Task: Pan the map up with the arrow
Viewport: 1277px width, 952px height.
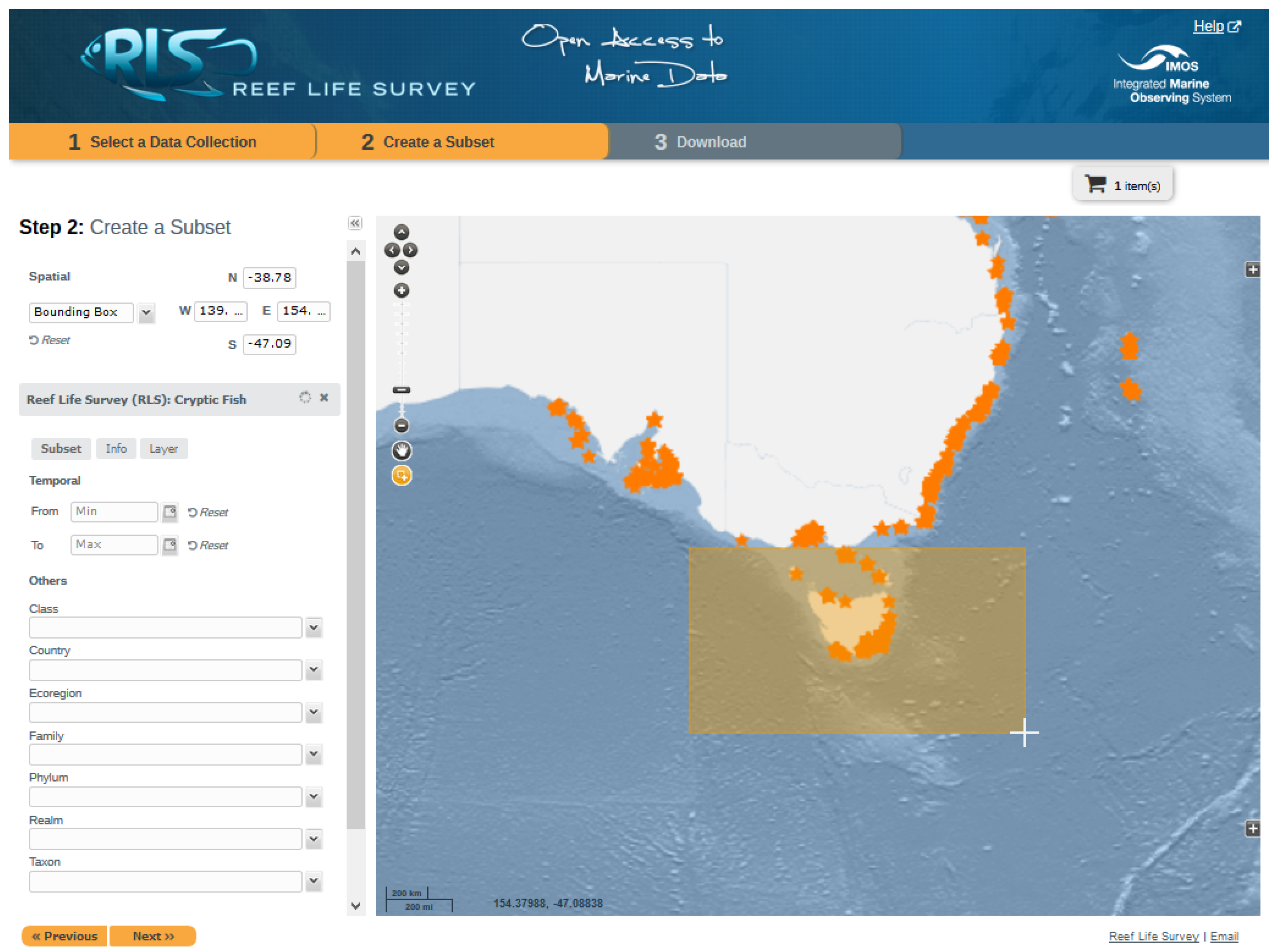Action: tap(402, 232)
